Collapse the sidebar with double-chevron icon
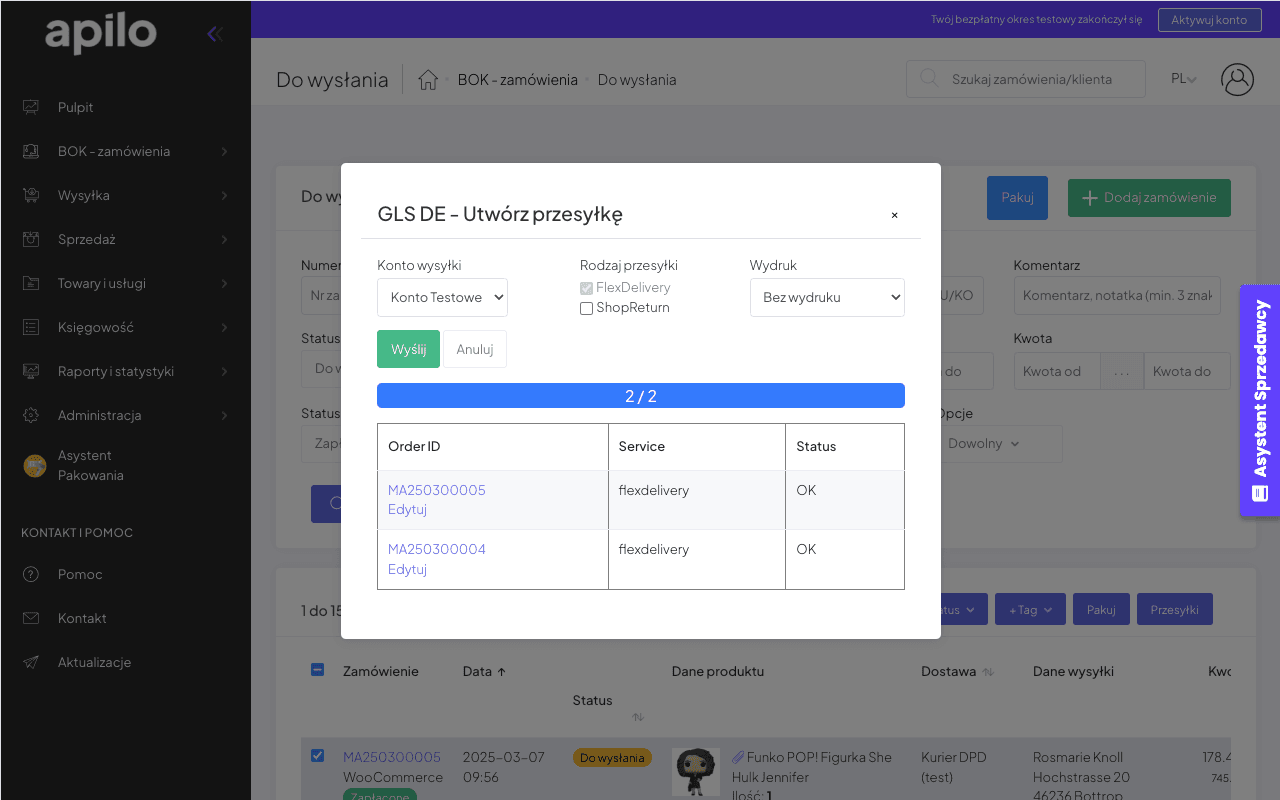Viewport: 1280px width, 800px height. (214, 35)
